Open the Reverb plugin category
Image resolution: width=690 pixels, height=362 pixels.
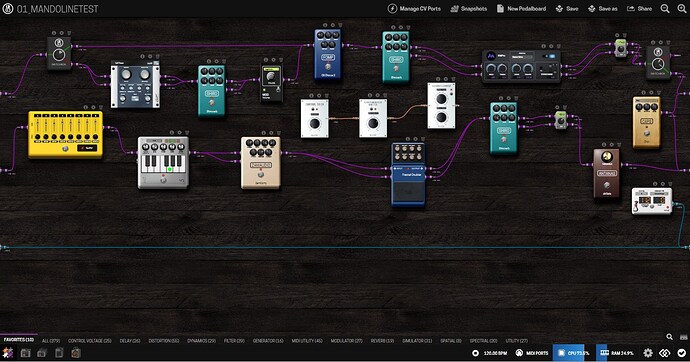[x=382, y=340]
